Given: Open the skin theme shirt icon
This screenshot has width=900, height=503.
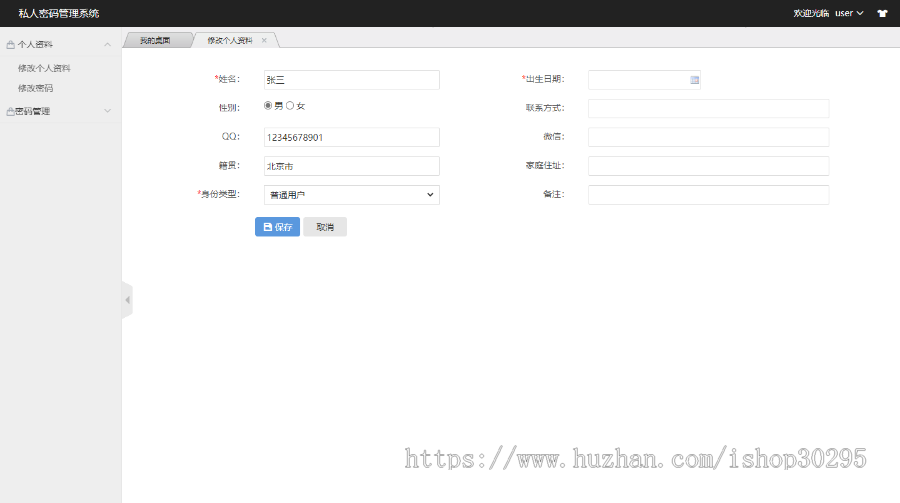Looking at the screenshot, I should (x=882, y=13).
